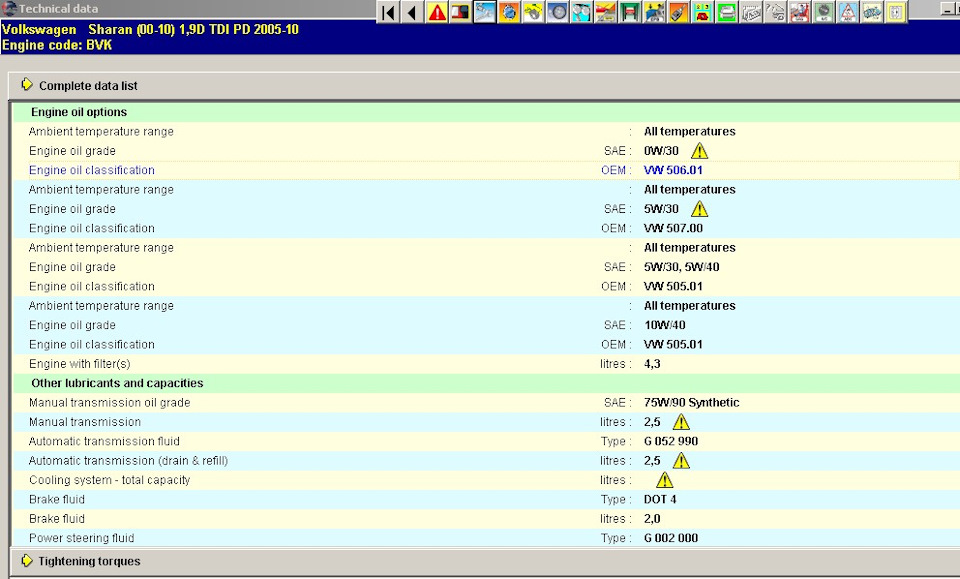Click the yellow toolbar icon beside the globe
The width and height of the screenshot is (960, 579).
[533, 12]
